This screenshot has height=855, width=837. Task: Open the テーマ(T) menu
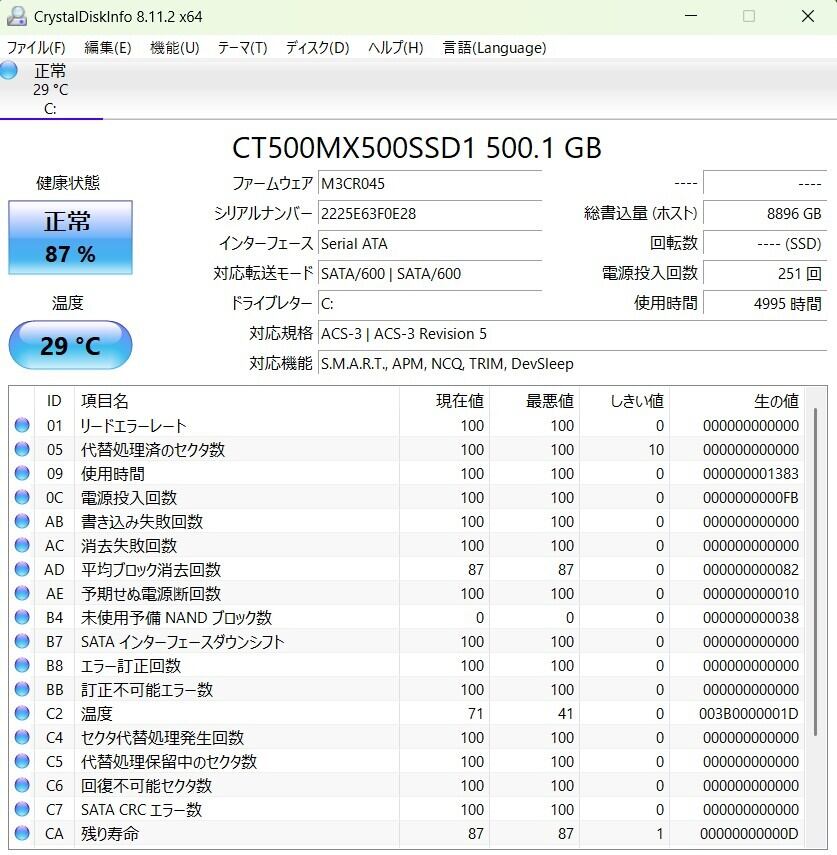coord(242,48)
